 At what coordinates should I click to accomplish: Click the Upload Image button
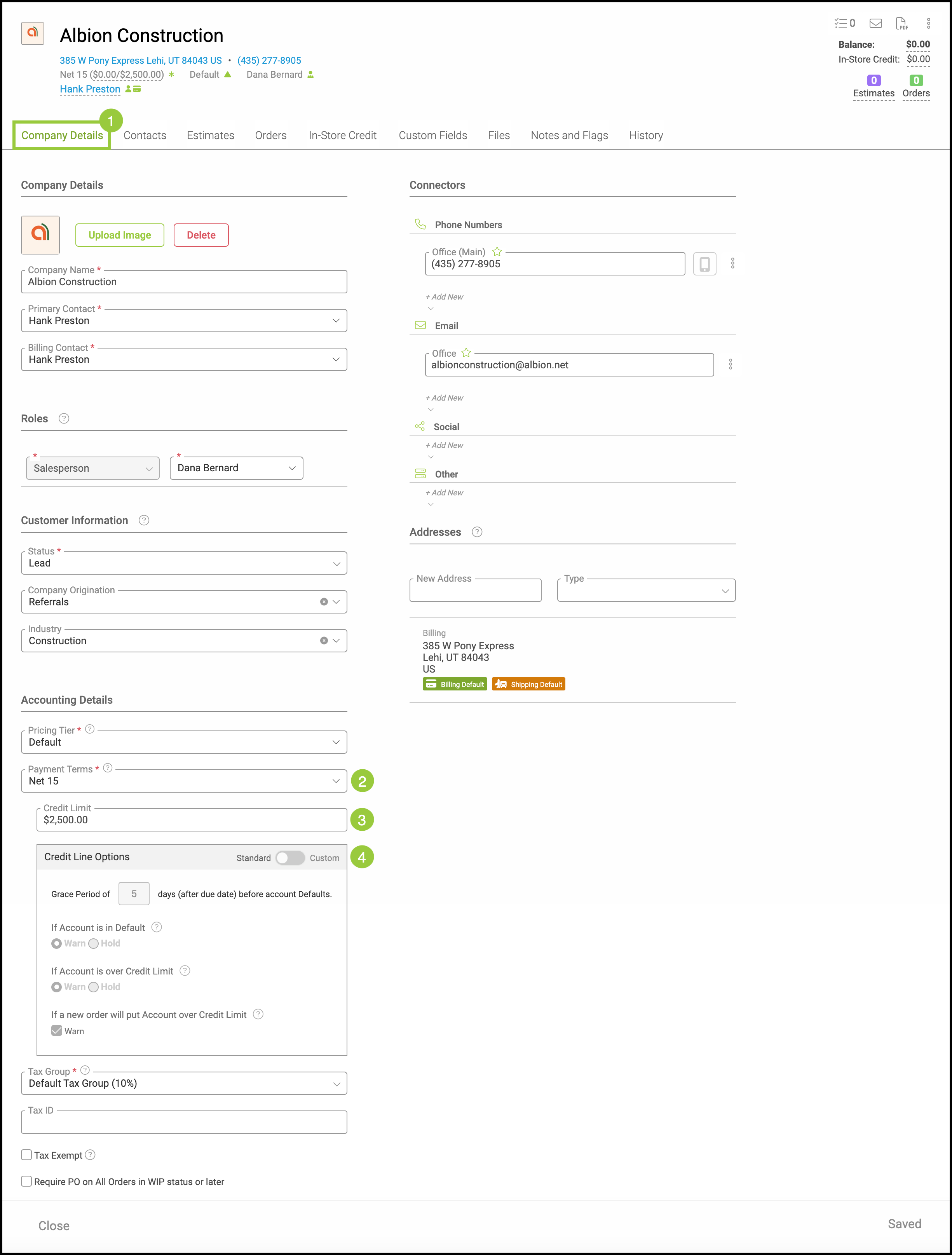point(120,235)
